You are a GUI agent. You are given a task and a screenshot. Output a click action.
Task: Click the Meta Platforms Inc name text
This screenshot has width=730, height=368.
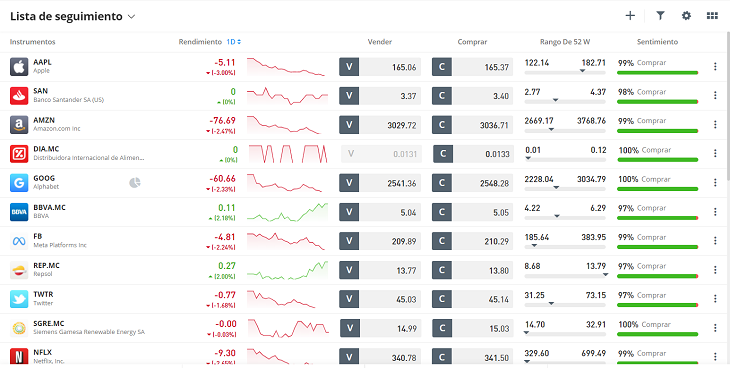click(60, 245)
